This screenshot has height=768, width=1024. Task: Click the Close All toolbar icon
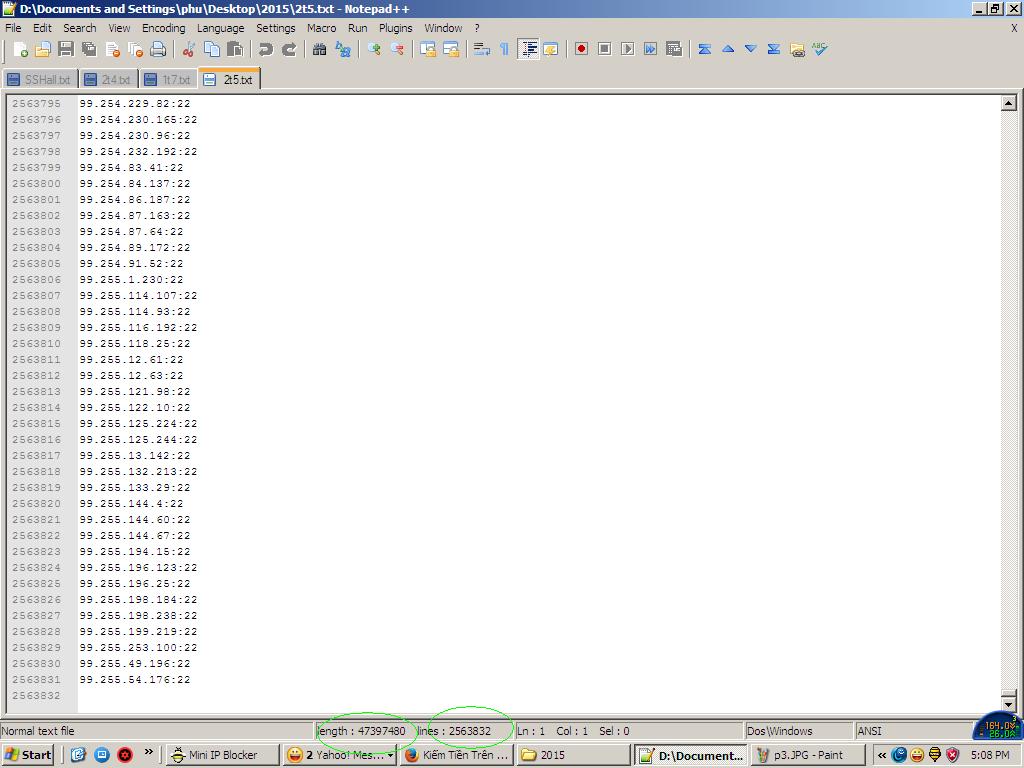tap(135, 50)
